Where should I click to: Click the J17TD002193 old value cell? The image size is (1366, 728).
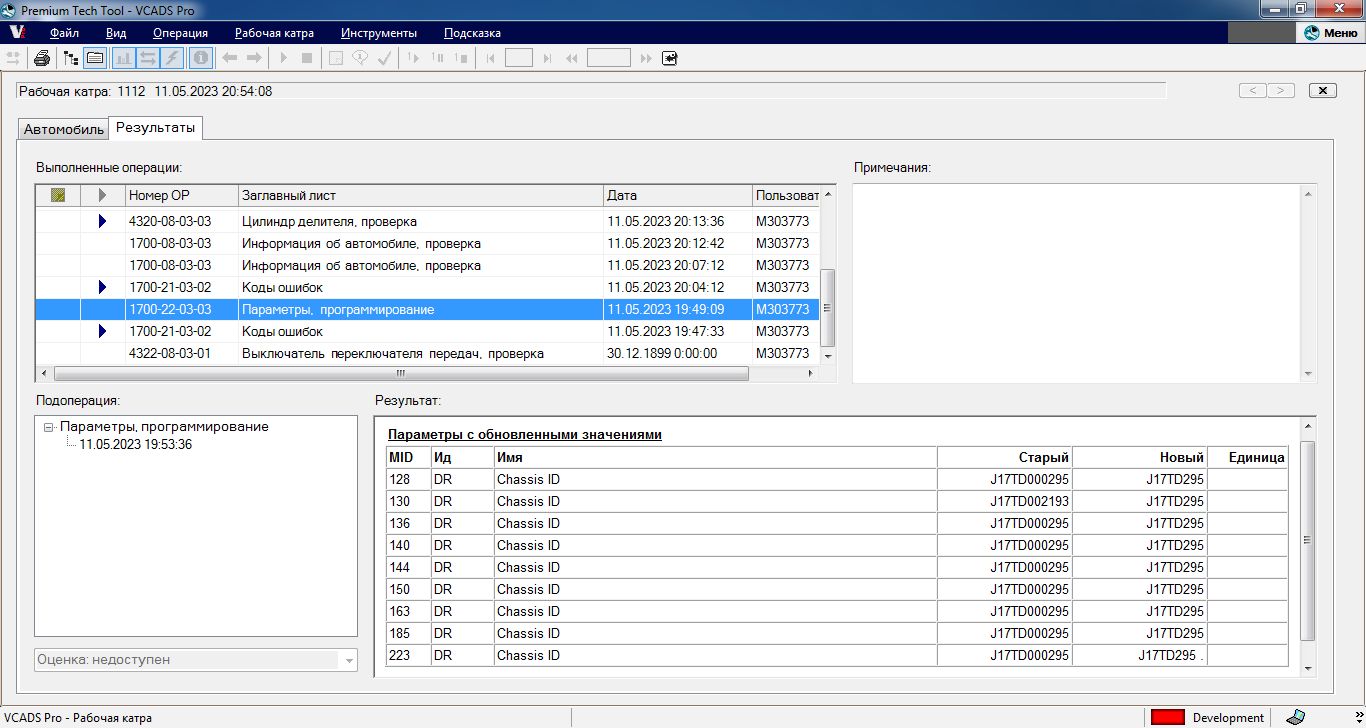point(1005,501)
